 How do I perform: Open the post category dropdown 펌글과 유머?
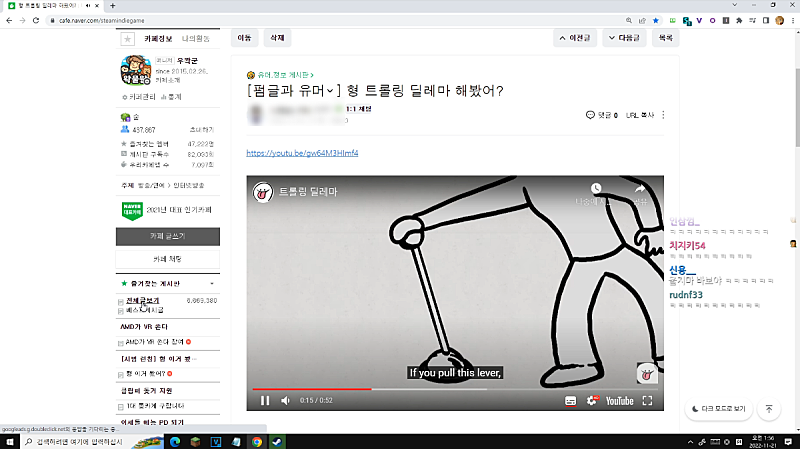coord(293,91)
